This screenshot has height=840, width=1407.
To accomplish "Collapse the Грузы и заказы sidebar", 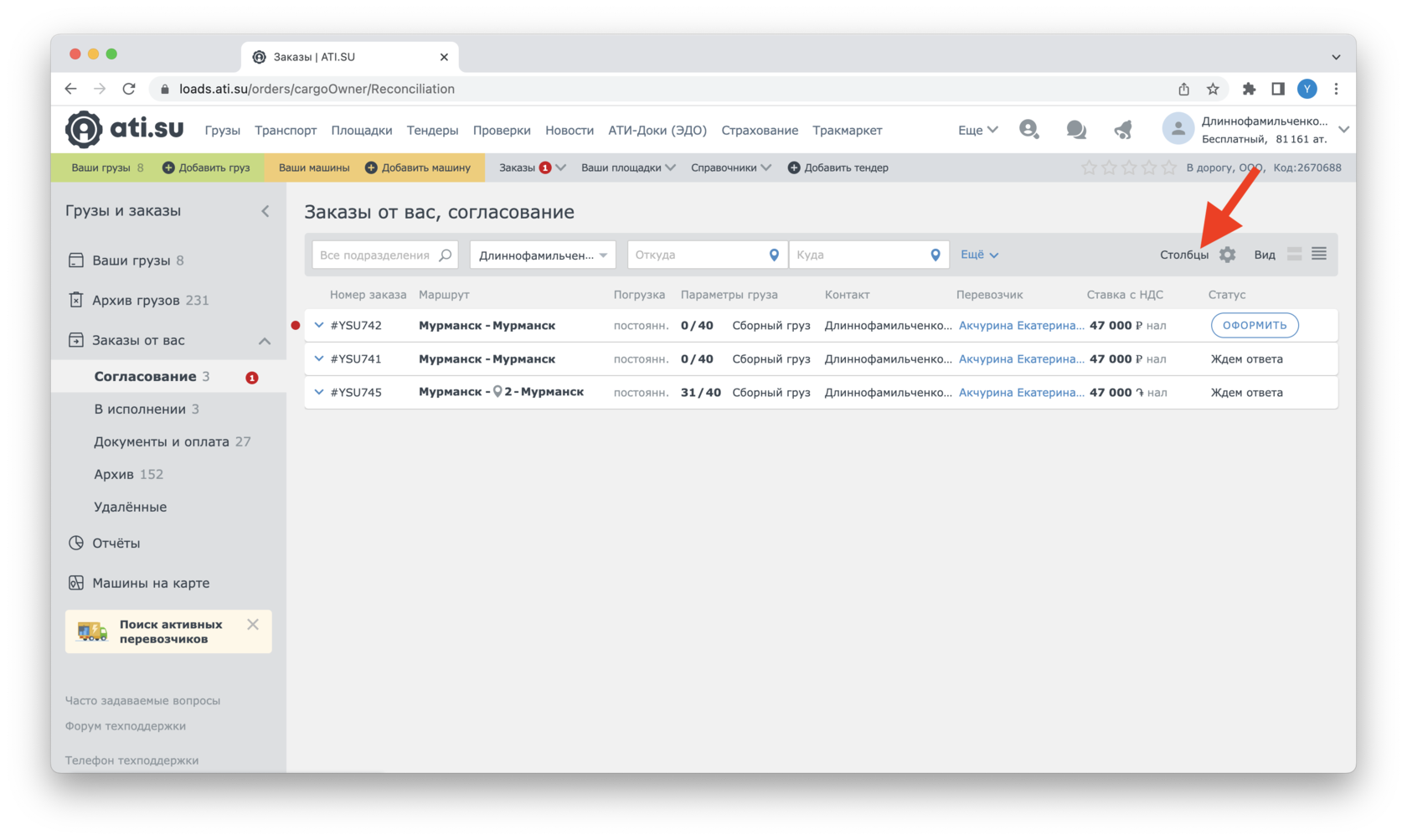I will click(x=265, y=211).
